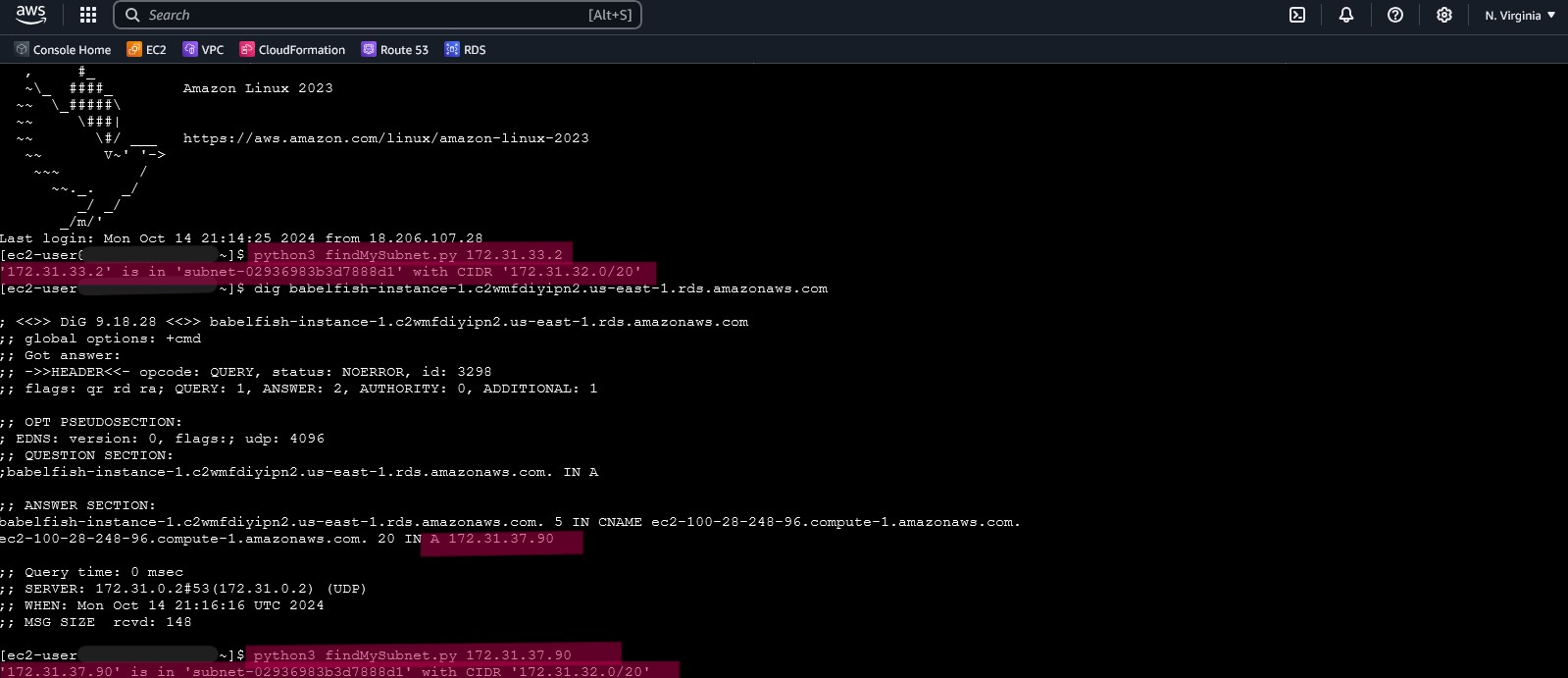Click the aws.amazon.com/linux/amazon-linux-2023 URL
This screenshot has width=1568, height=678.
tap(386, 138)
